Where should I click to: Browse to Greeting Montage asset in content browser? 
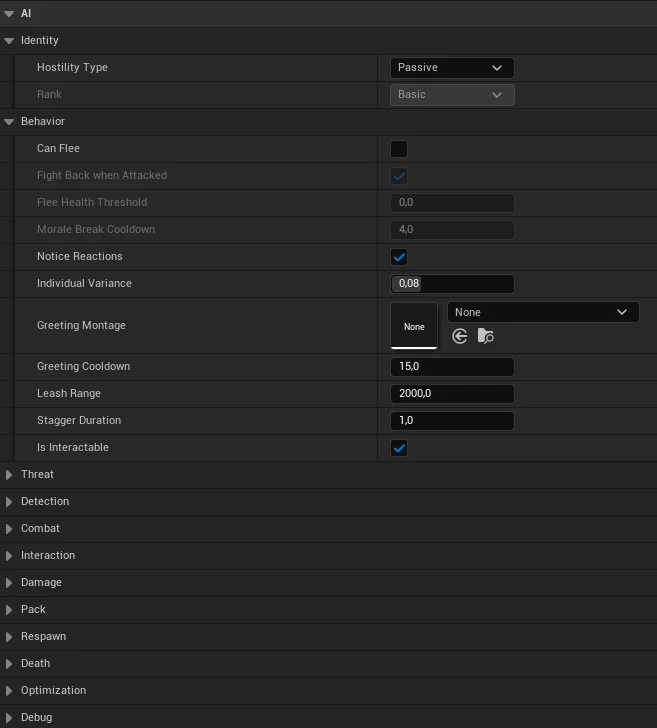[486, 336]
